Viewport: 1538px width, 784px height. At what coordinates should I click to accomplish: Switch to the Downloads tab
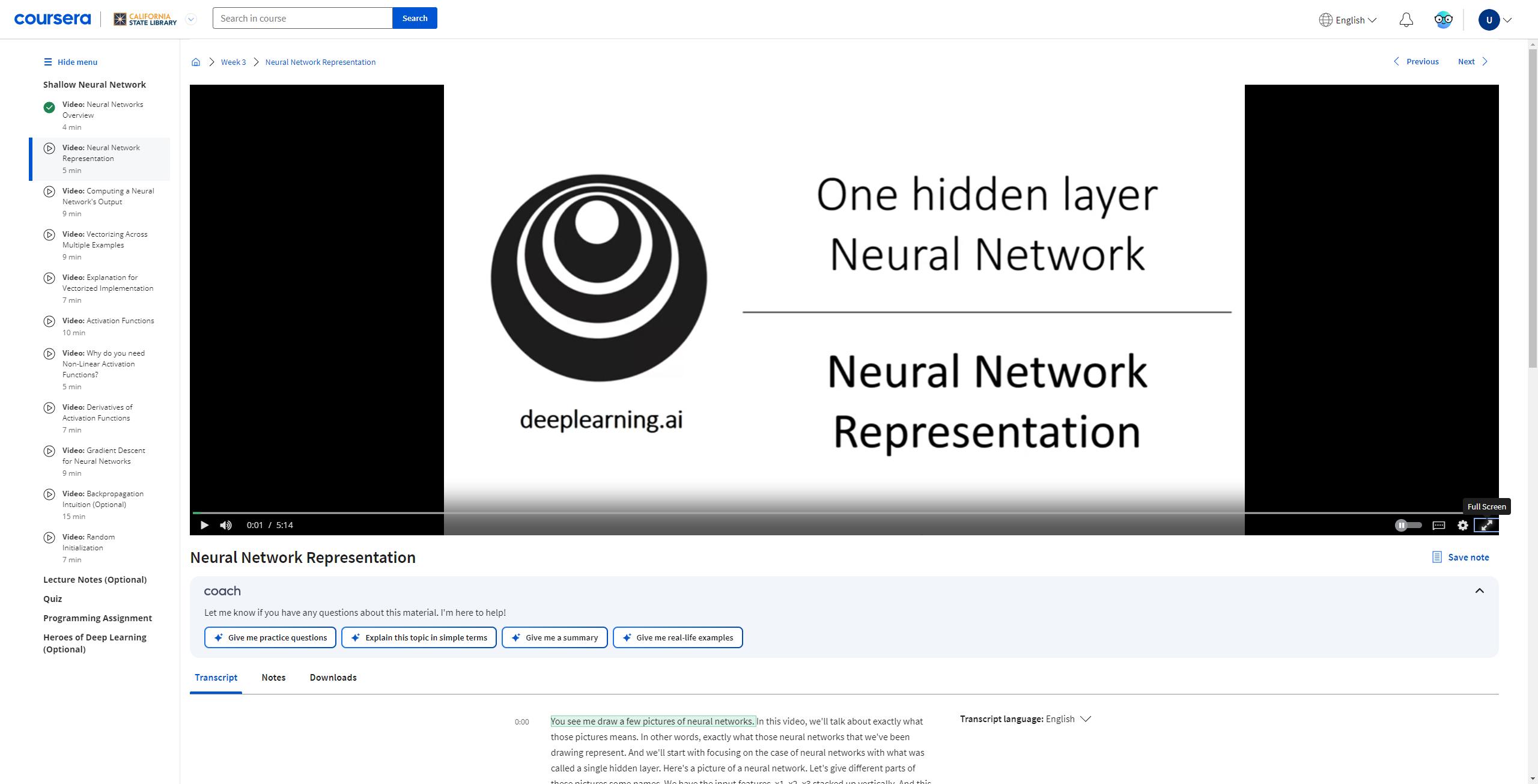(332, 678)
